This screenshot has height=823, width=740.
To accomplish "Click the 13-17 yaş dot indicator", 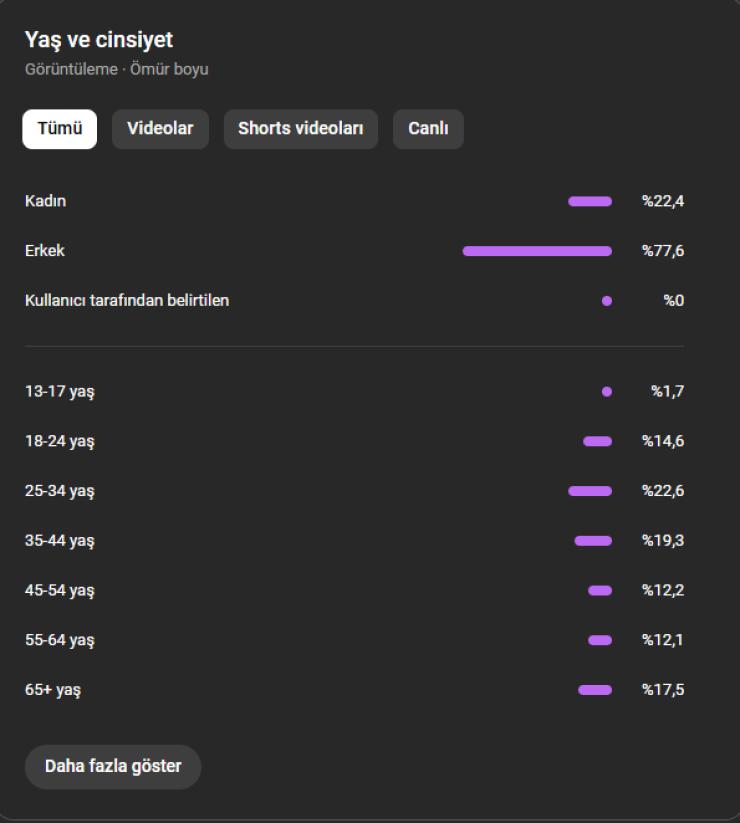I will tap(607, 392).
